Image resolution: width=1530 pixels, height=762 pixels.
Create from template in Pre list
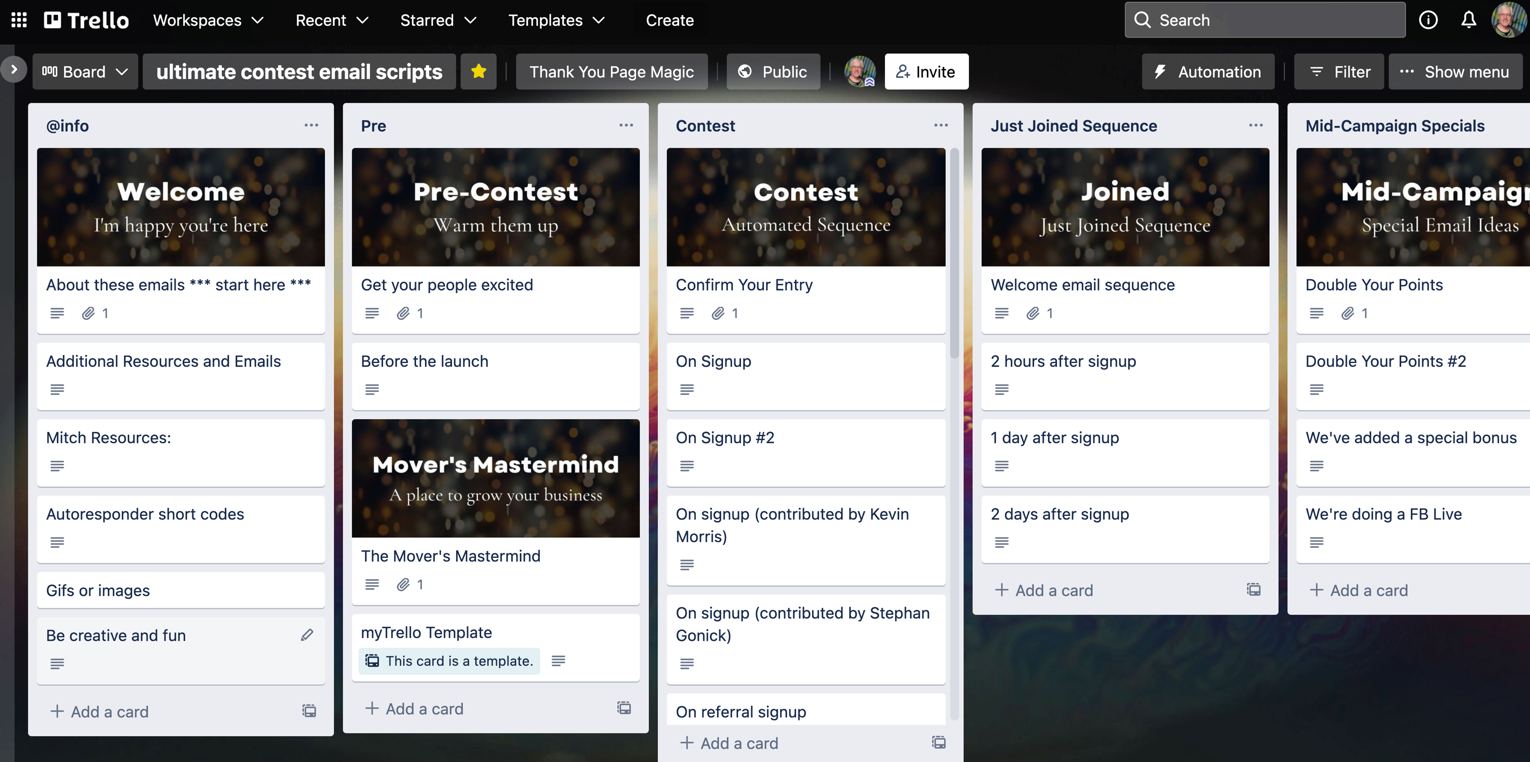pos(624,708)
